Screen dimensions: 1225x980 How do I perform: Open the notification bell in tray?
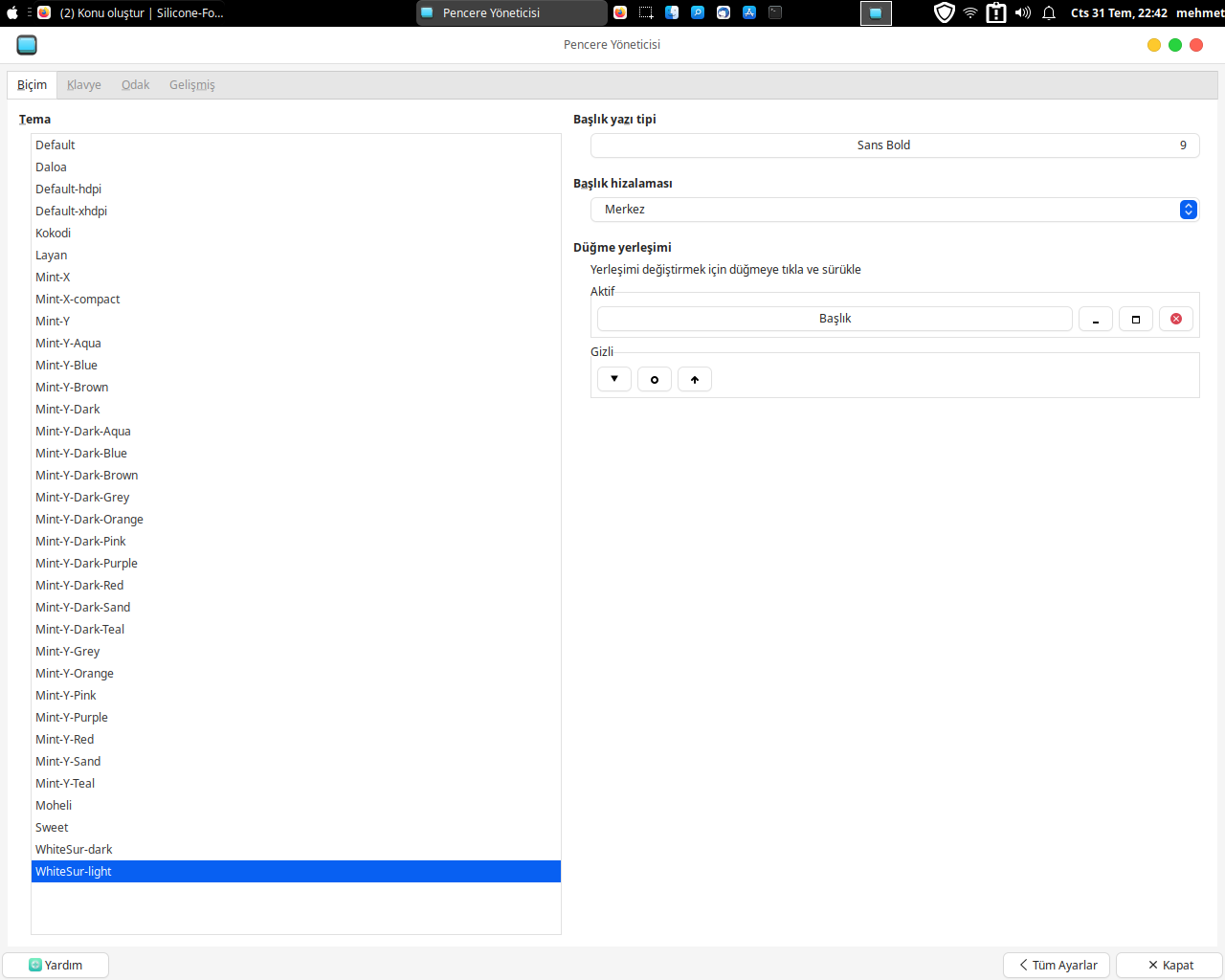[1049, 12]
